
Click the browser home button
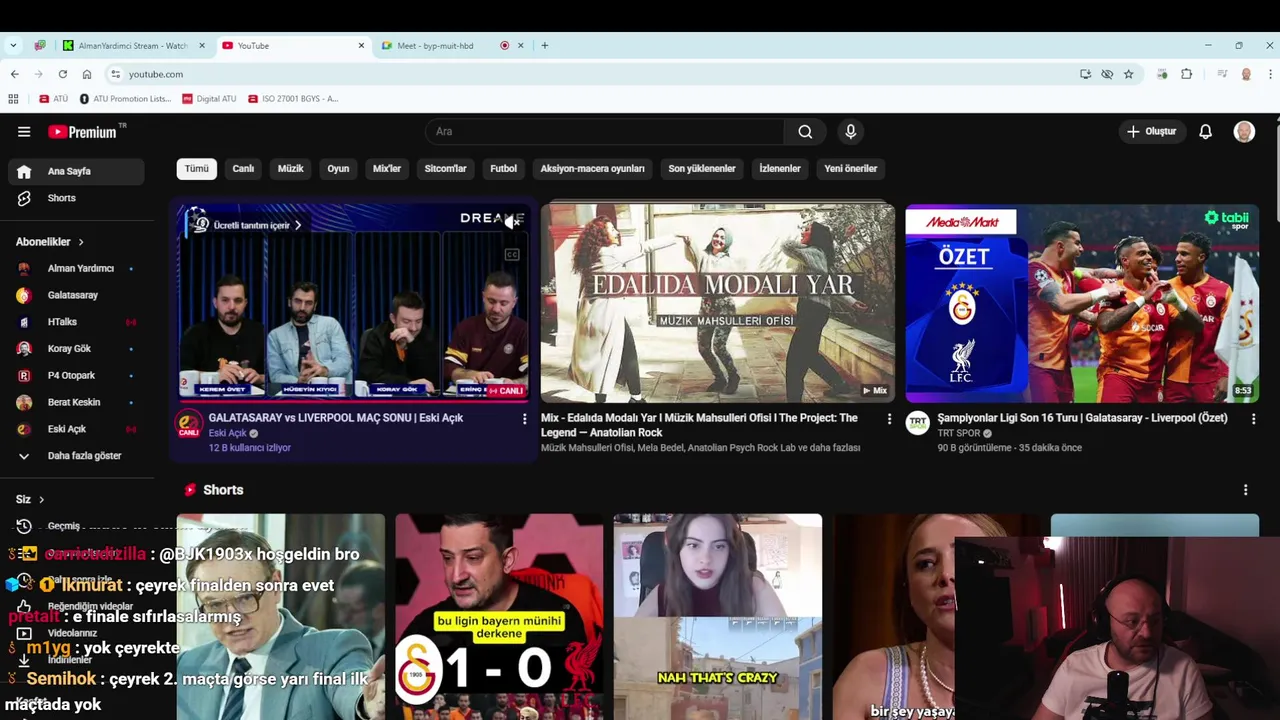point(87,74)
